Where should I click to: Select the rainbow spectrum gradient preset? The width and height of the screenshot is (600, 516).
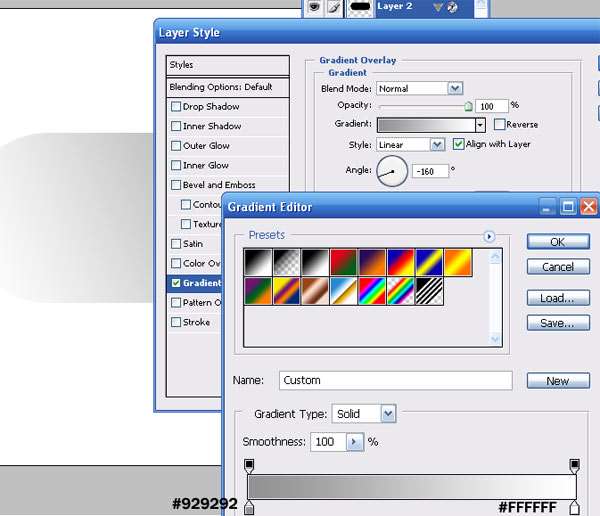[x=372, y=291]
